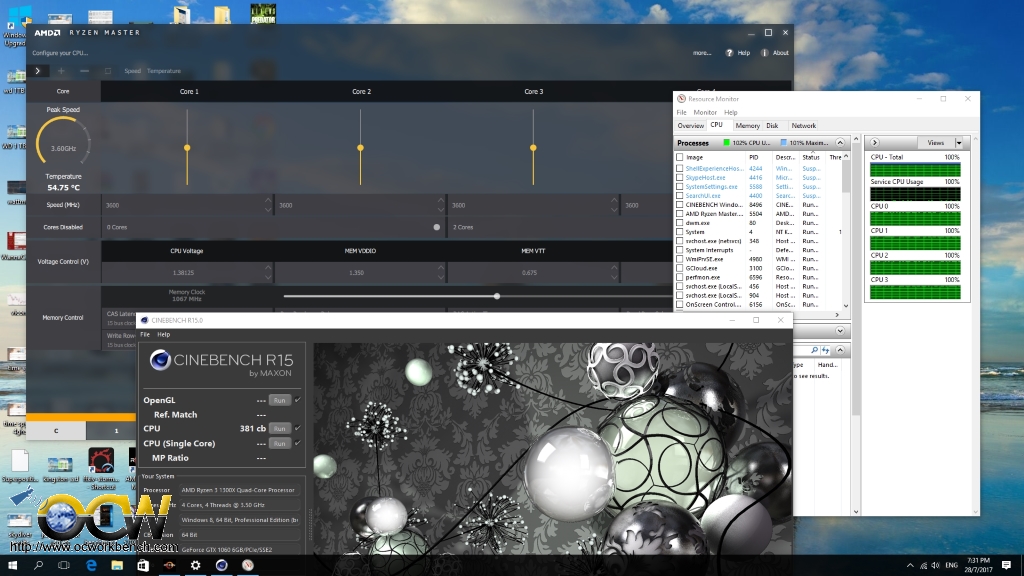Check AMD Ryzen Master process checkbox
This screenshot has height=576, width=1024.
[680, 214]
